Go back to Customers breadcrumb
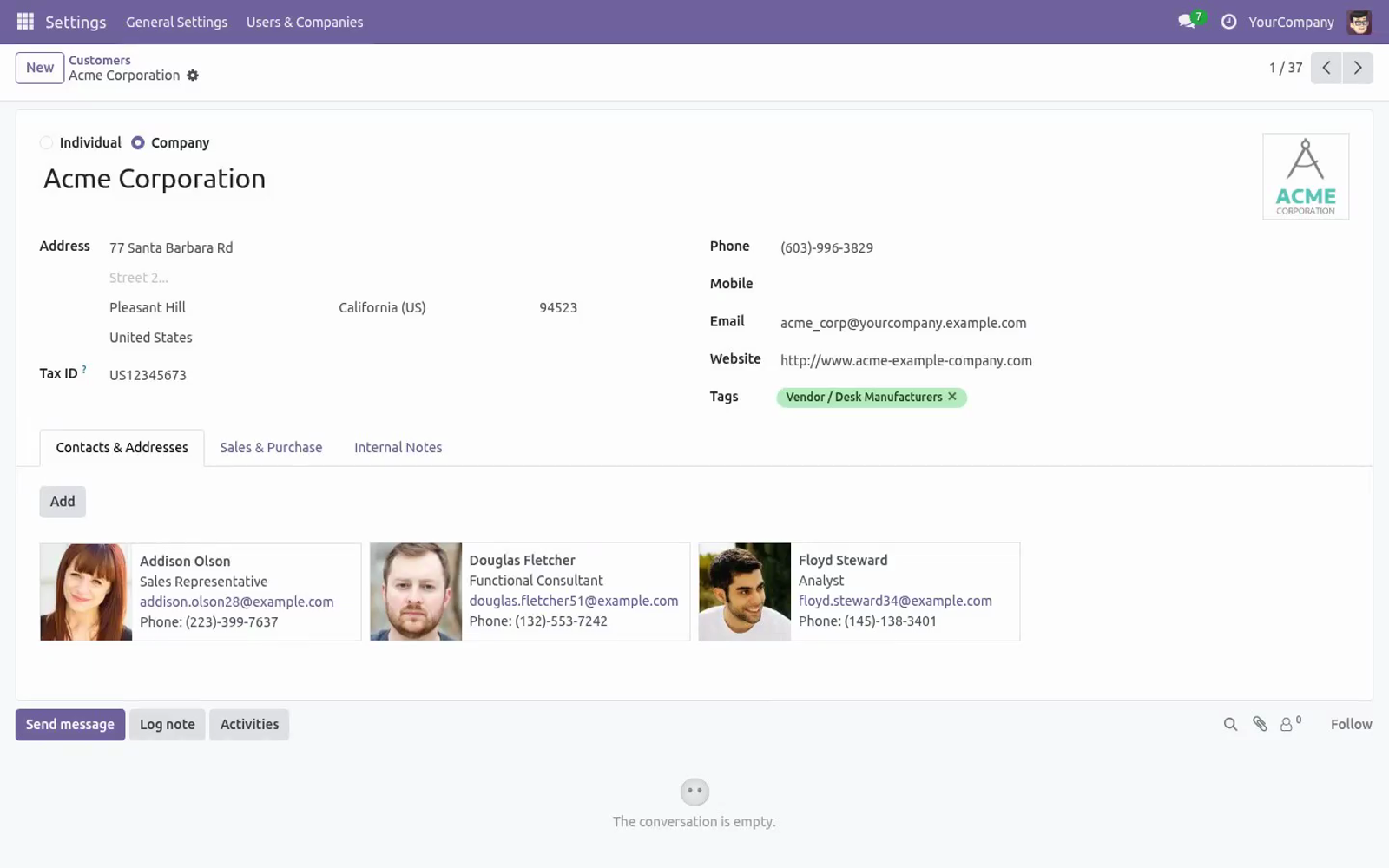This screenshot has height=868, width=1389. tap(100, 60)
